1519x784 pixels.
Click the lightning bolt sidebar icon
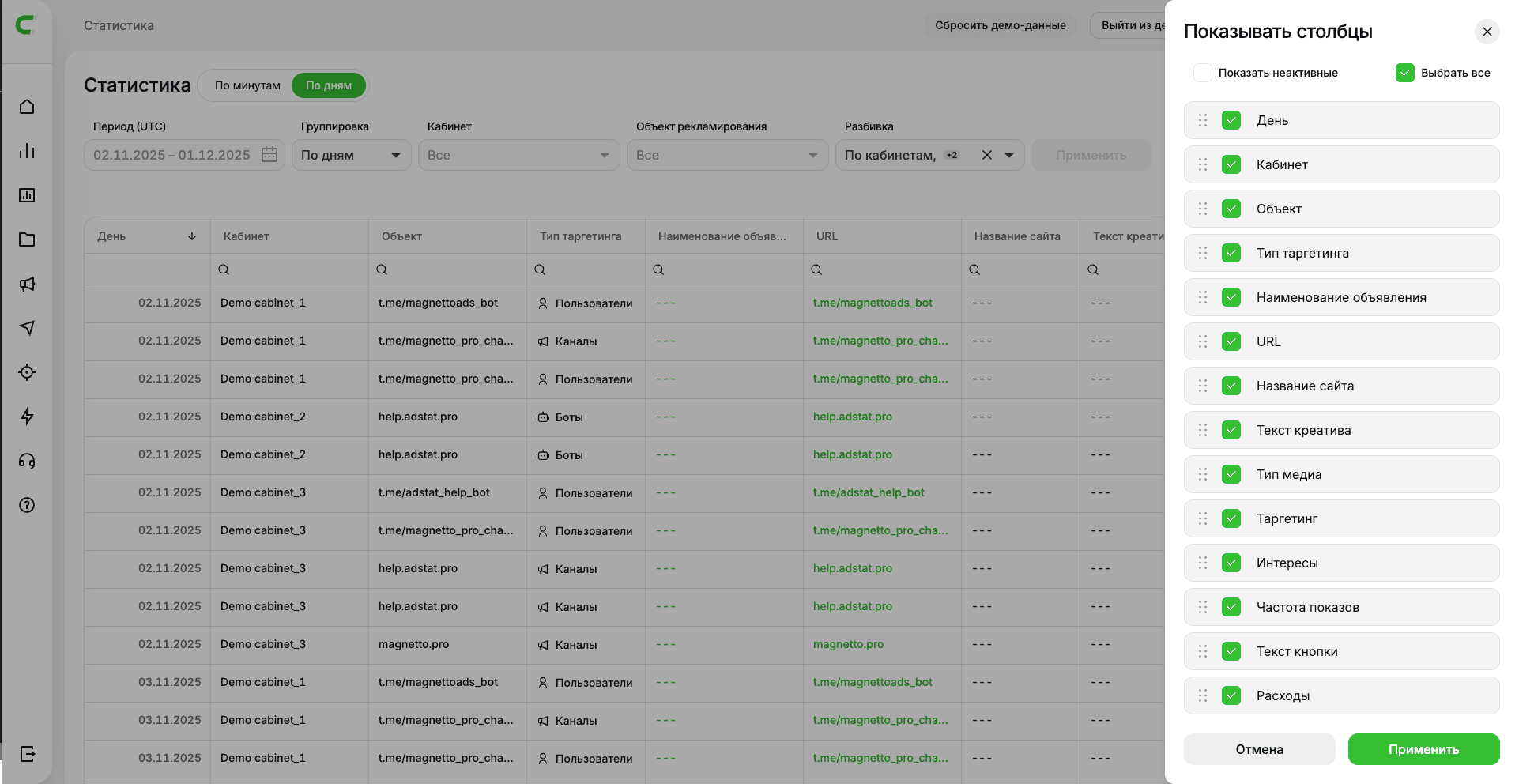coord(27,416)
